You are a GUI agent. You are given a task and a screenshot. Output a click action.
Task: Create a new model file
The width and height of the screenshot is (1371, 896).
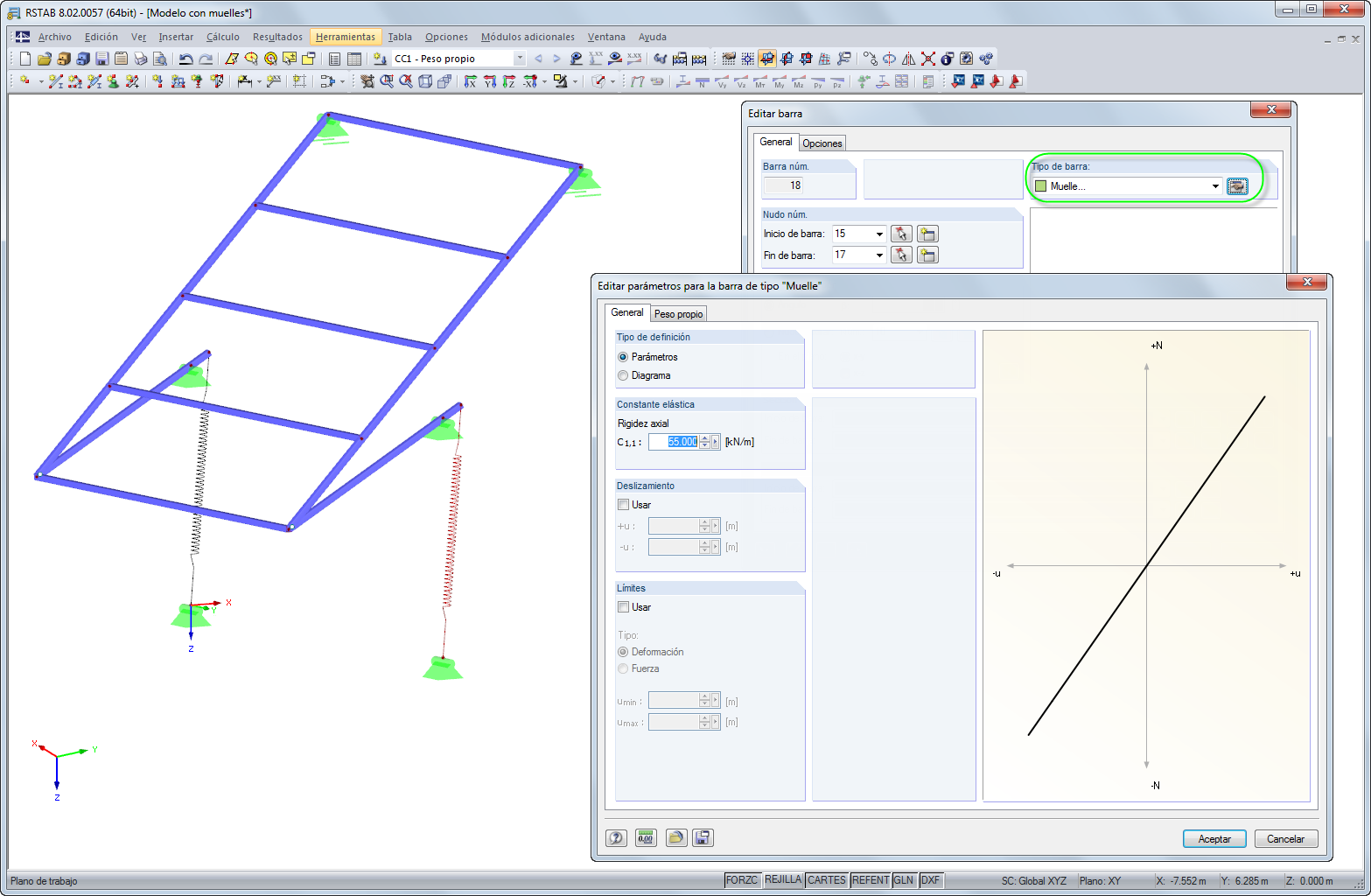[x=24, y=59]
